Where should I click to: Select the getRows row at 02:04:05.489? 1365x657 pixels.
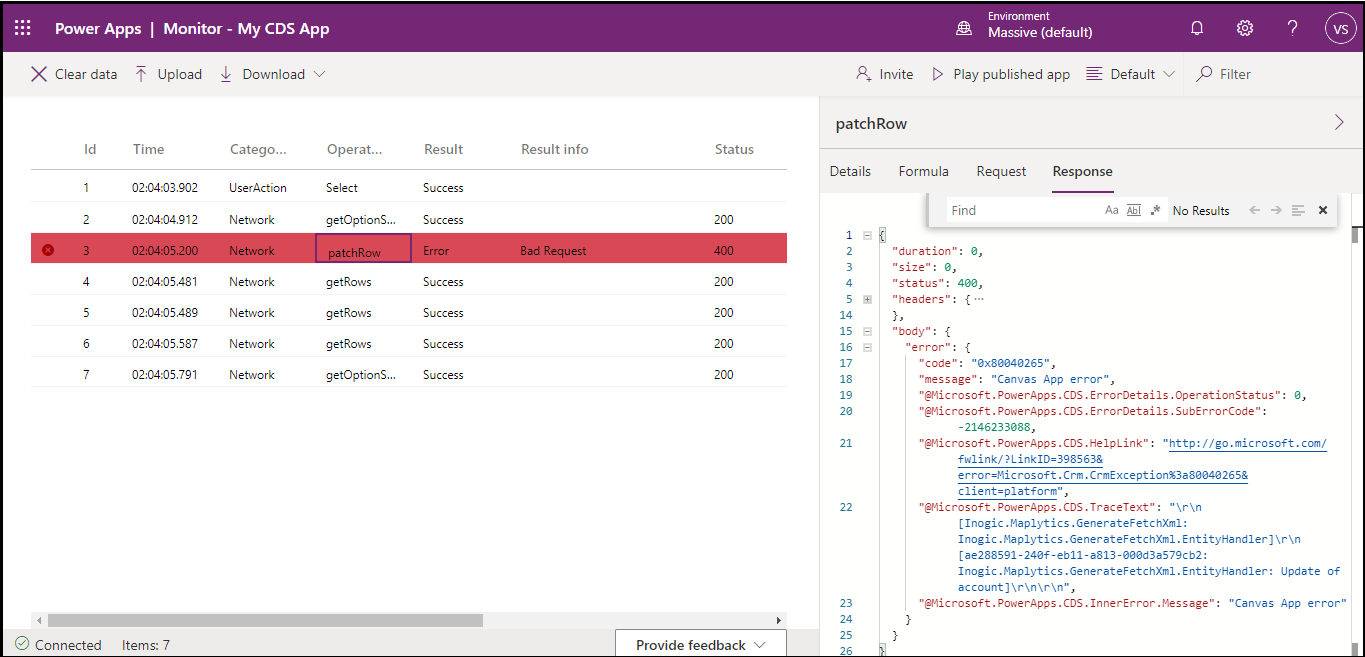pos(409,312)
